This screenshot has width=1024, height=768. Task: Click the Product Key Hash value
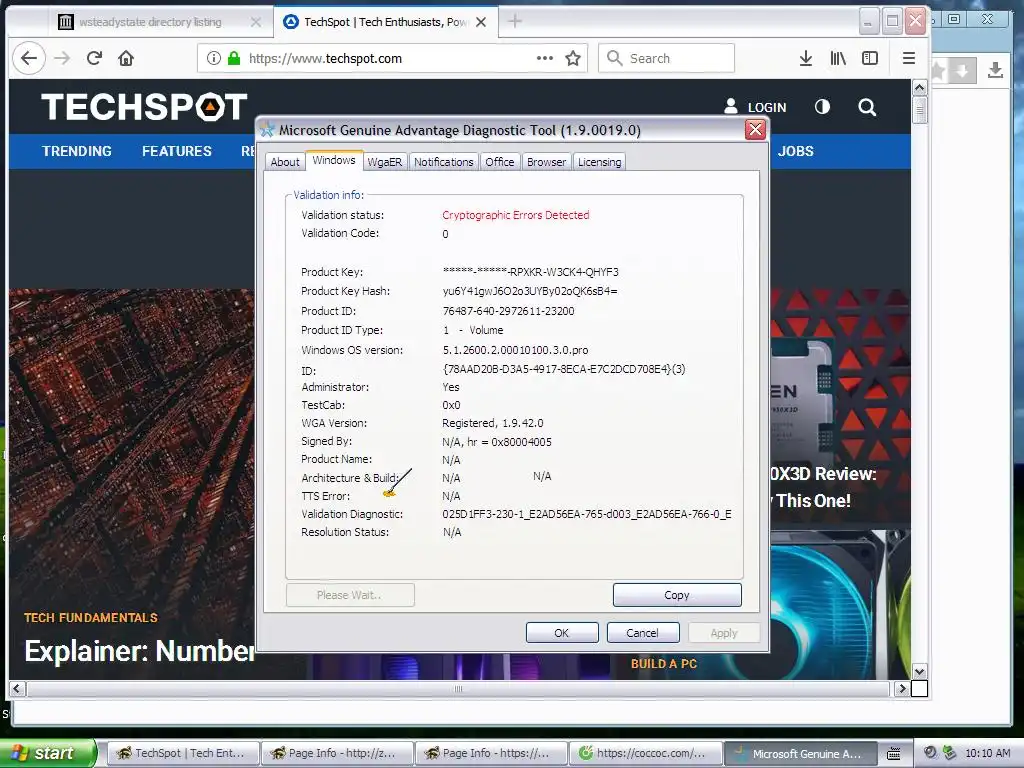pos(530,291)
